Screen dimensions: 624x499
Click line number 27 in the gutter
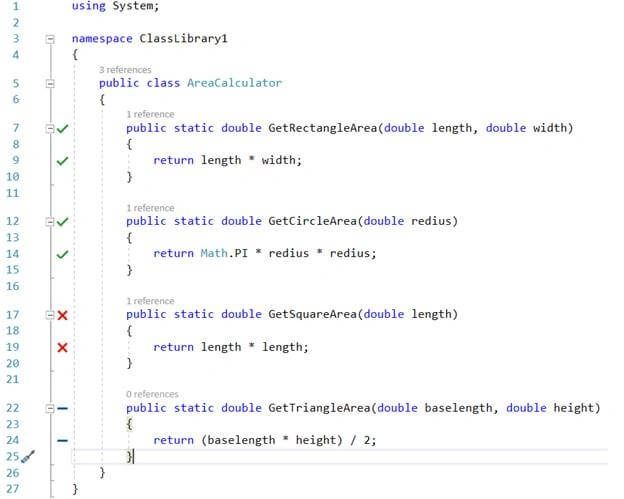(x=13, y=489)
